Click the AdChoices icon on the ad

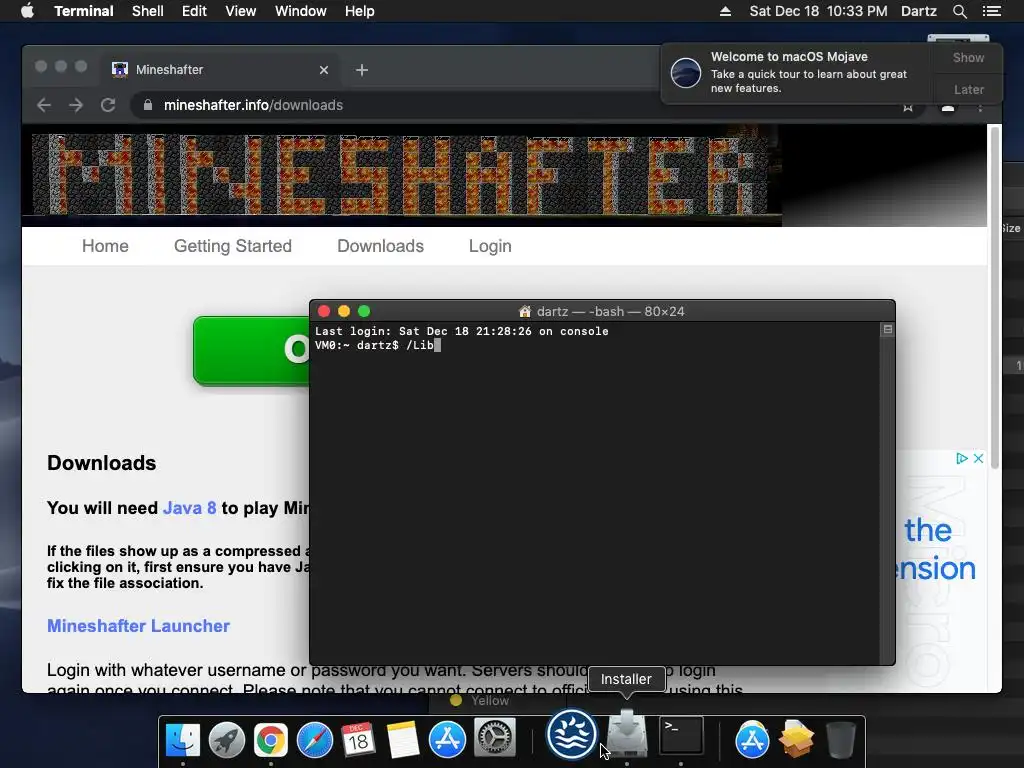click(962, 458)
